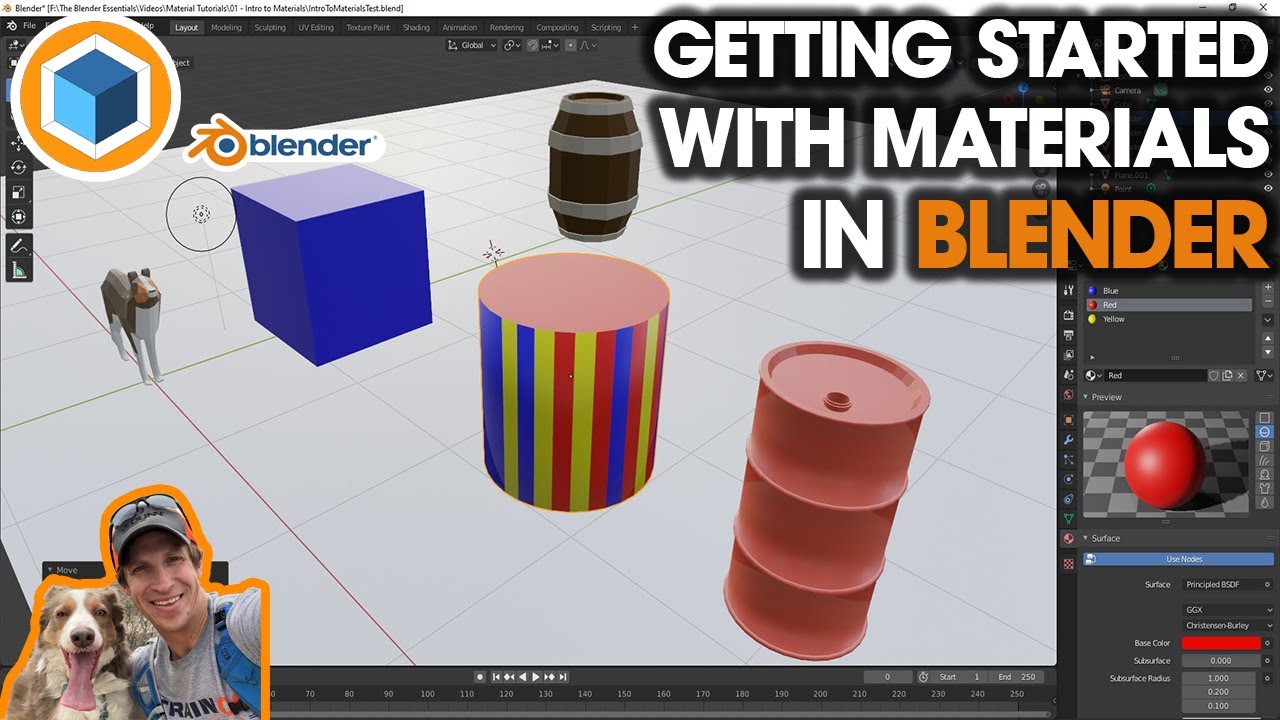Switch to the Sculpting workspace tab
This screenshot has width=1280, height=720.
[x=270, y=28]
